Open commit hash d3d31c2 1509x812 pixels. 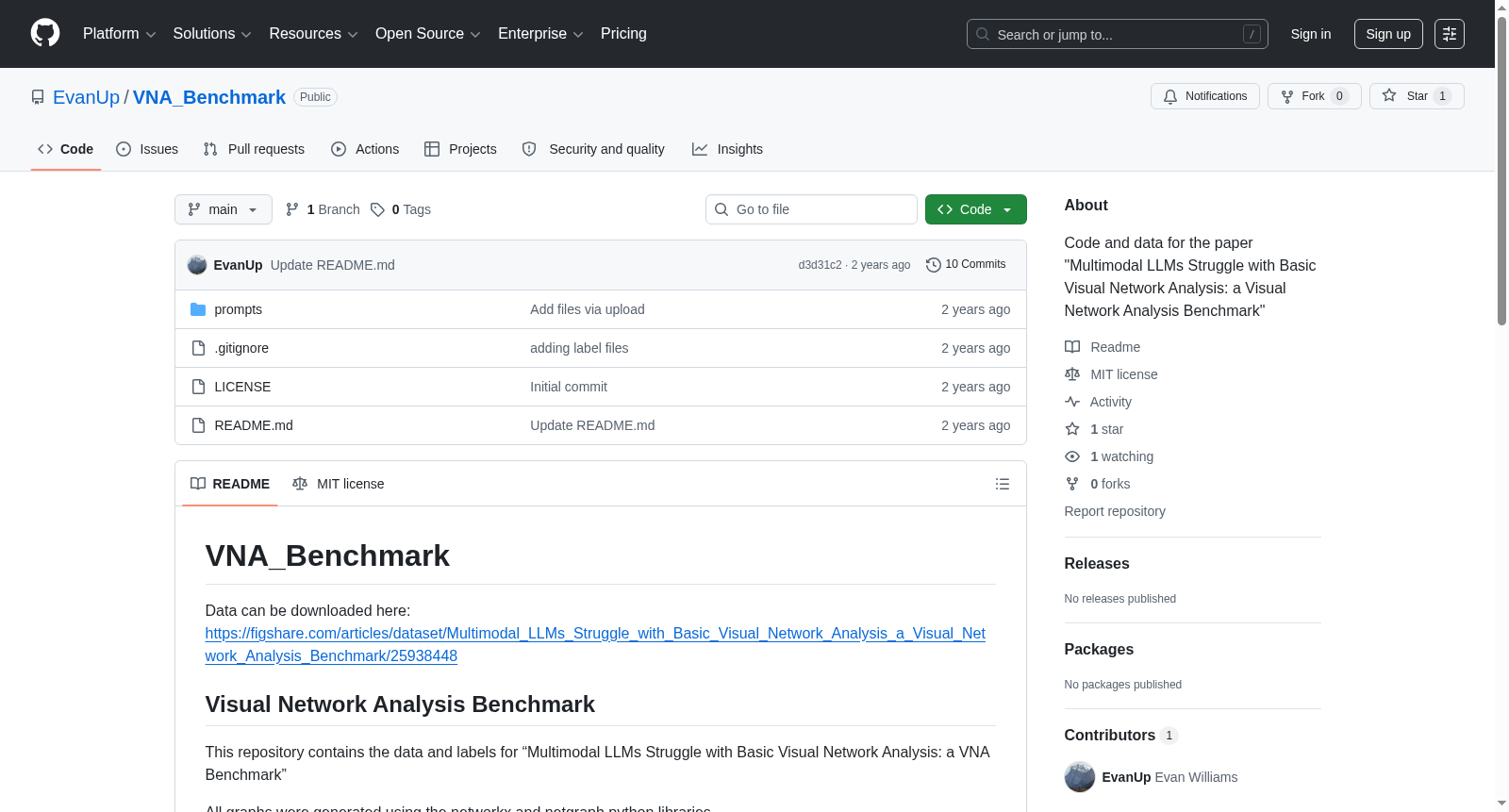click(x=820, y=265)
